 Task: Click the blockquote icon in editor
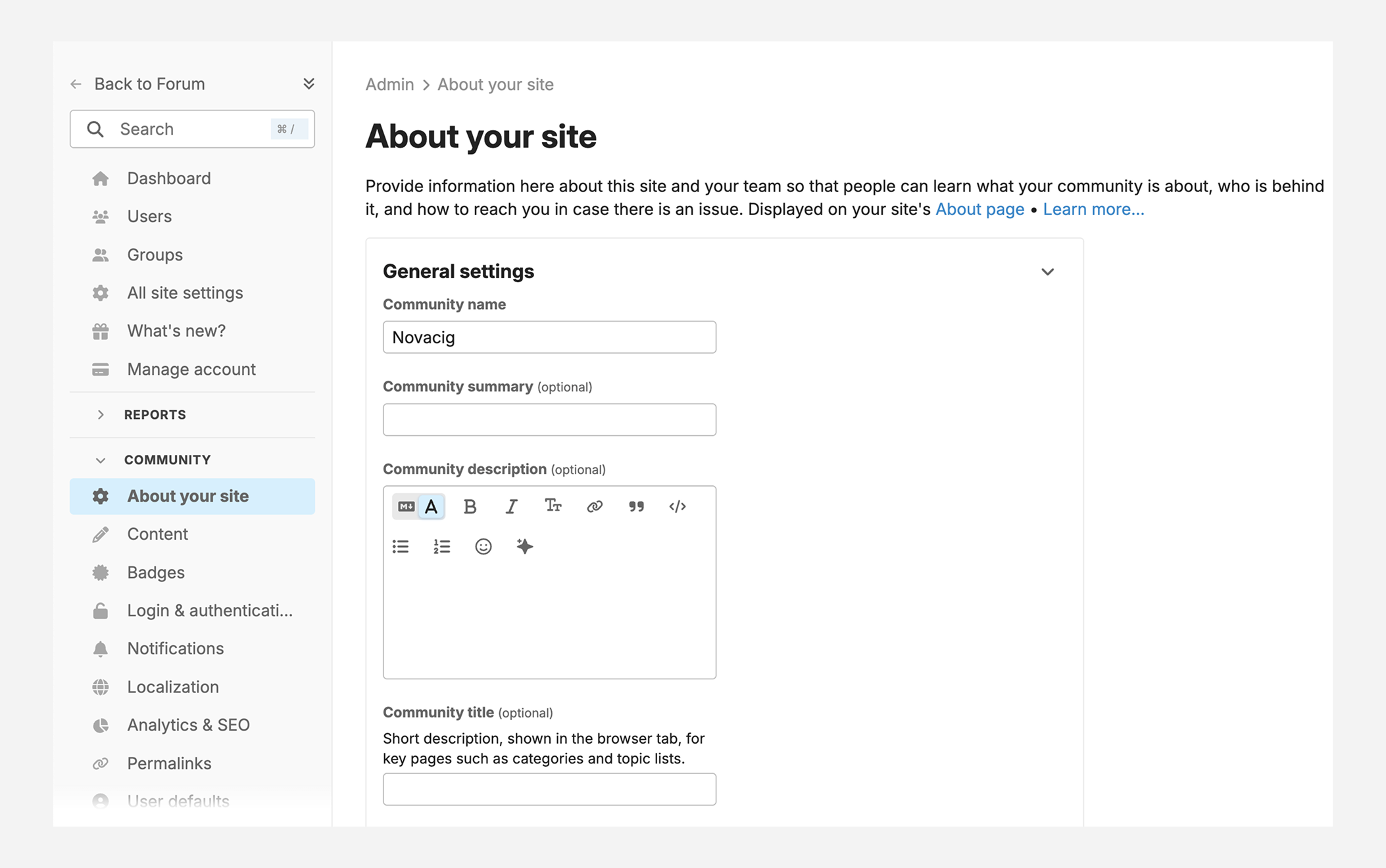click(x=635, y=506)
